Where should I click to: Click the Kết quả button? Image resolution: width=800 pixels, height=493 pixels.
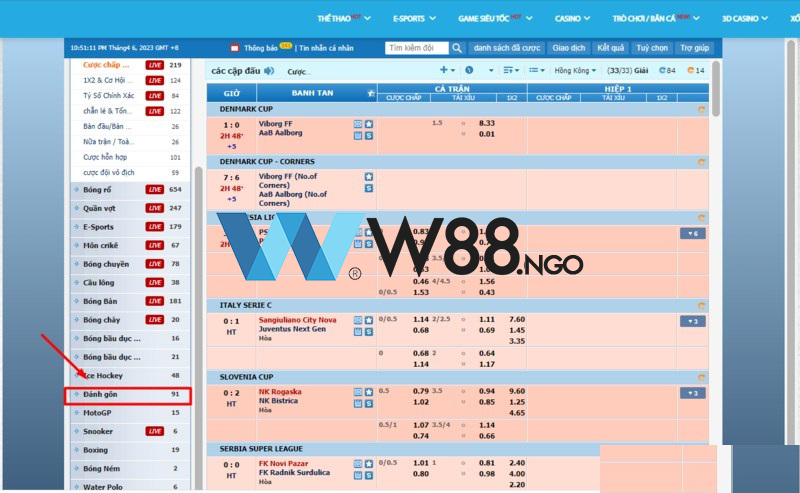611,48
